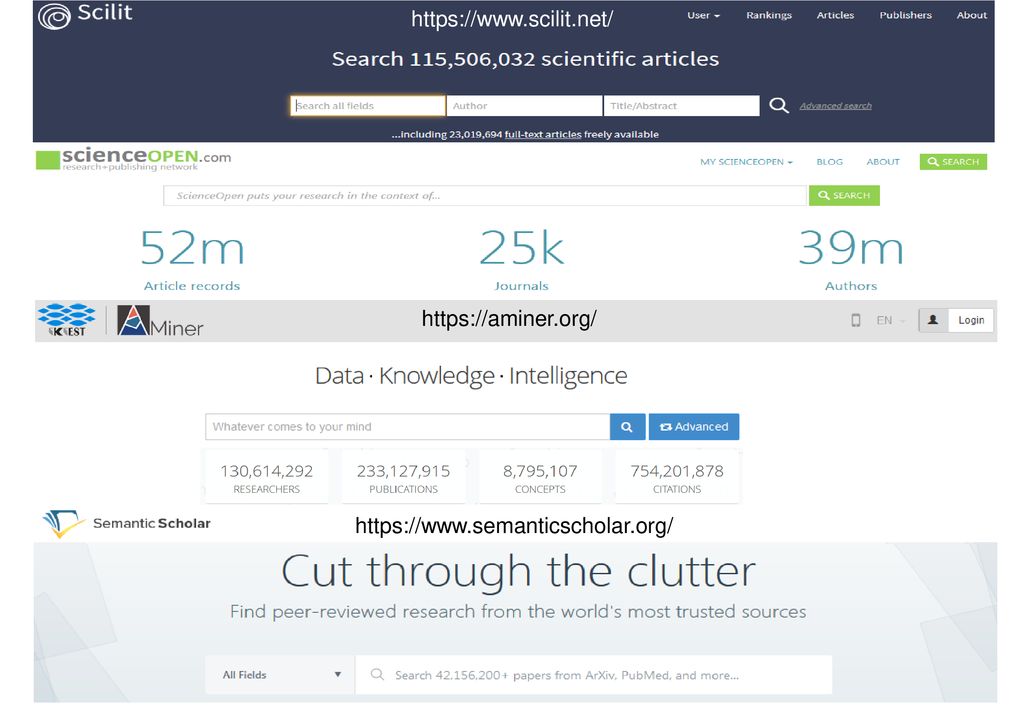This screenshot has width=1024, height=724.
Task: Open the User dropdown in Scilit
Action: pyautogui.click(x=703, y=15)
